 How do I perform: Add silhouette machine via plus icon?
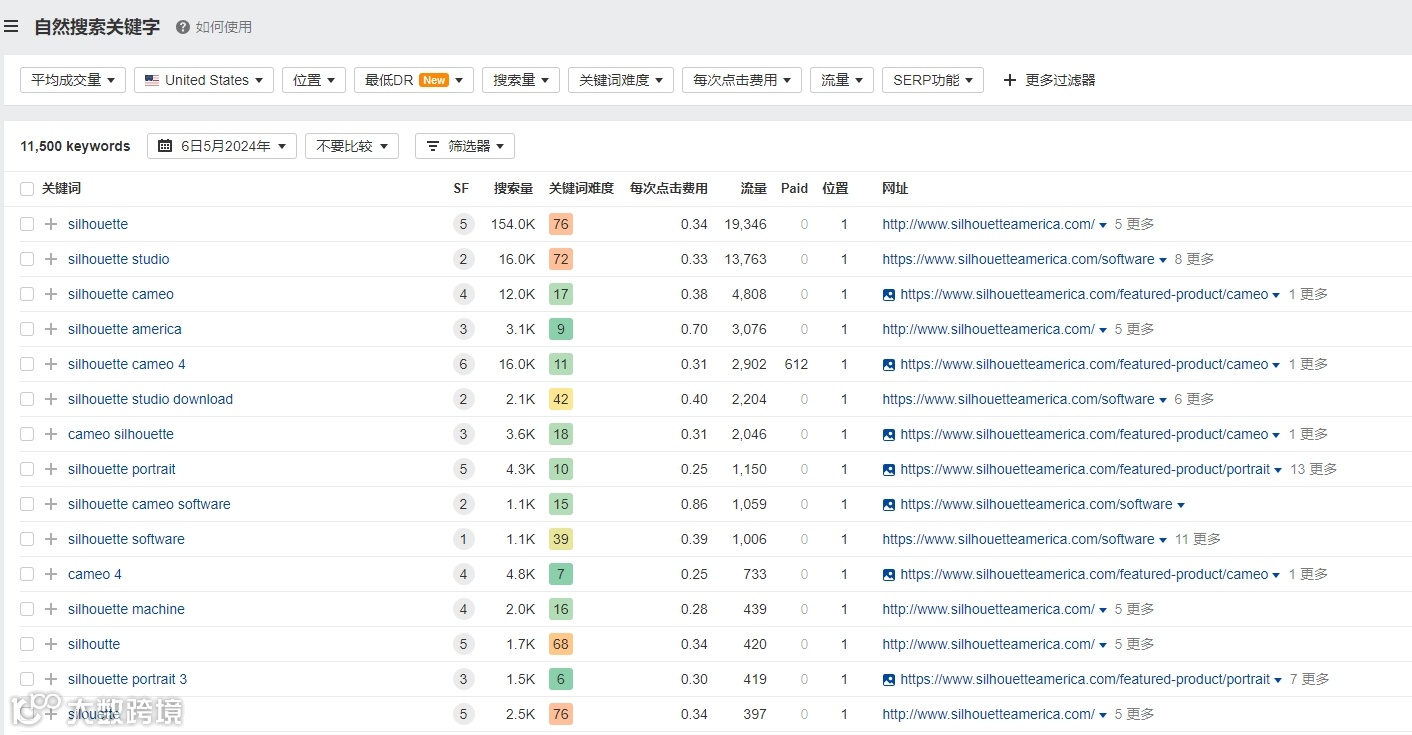pyautogui.click(x=51, y=609)
